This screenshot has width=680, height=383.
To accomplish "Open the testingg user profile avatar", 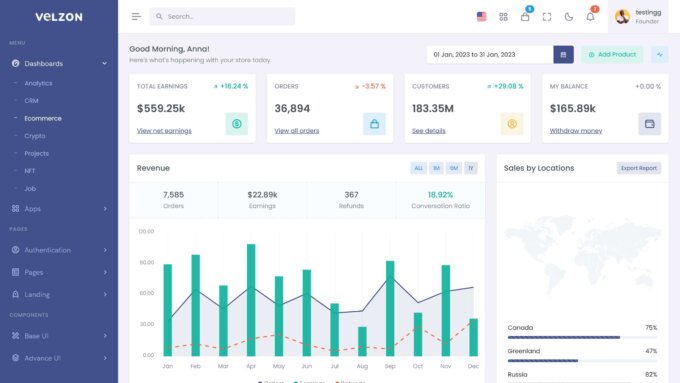I will pos(622,16).
